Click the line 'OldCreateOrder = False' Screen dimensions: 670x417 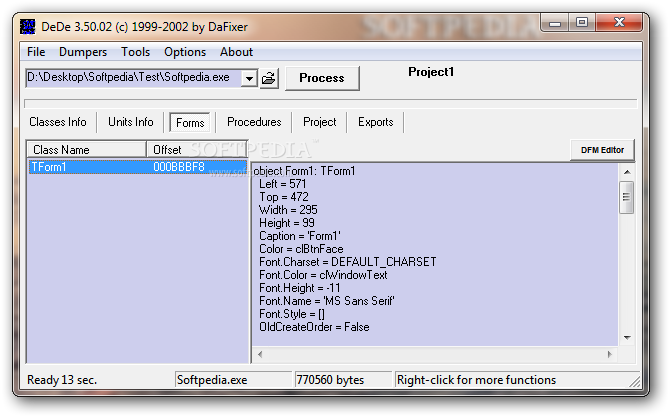tap(314, 327)
